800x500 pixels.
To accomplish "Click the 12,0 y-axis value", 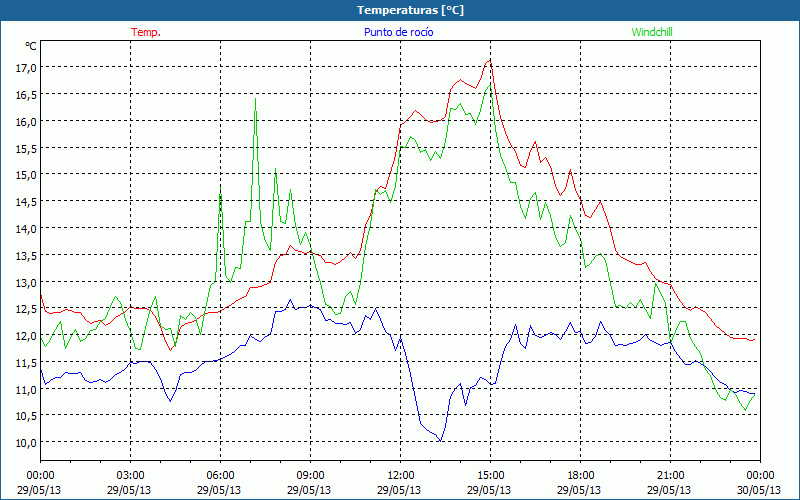I will click(26, 336).
